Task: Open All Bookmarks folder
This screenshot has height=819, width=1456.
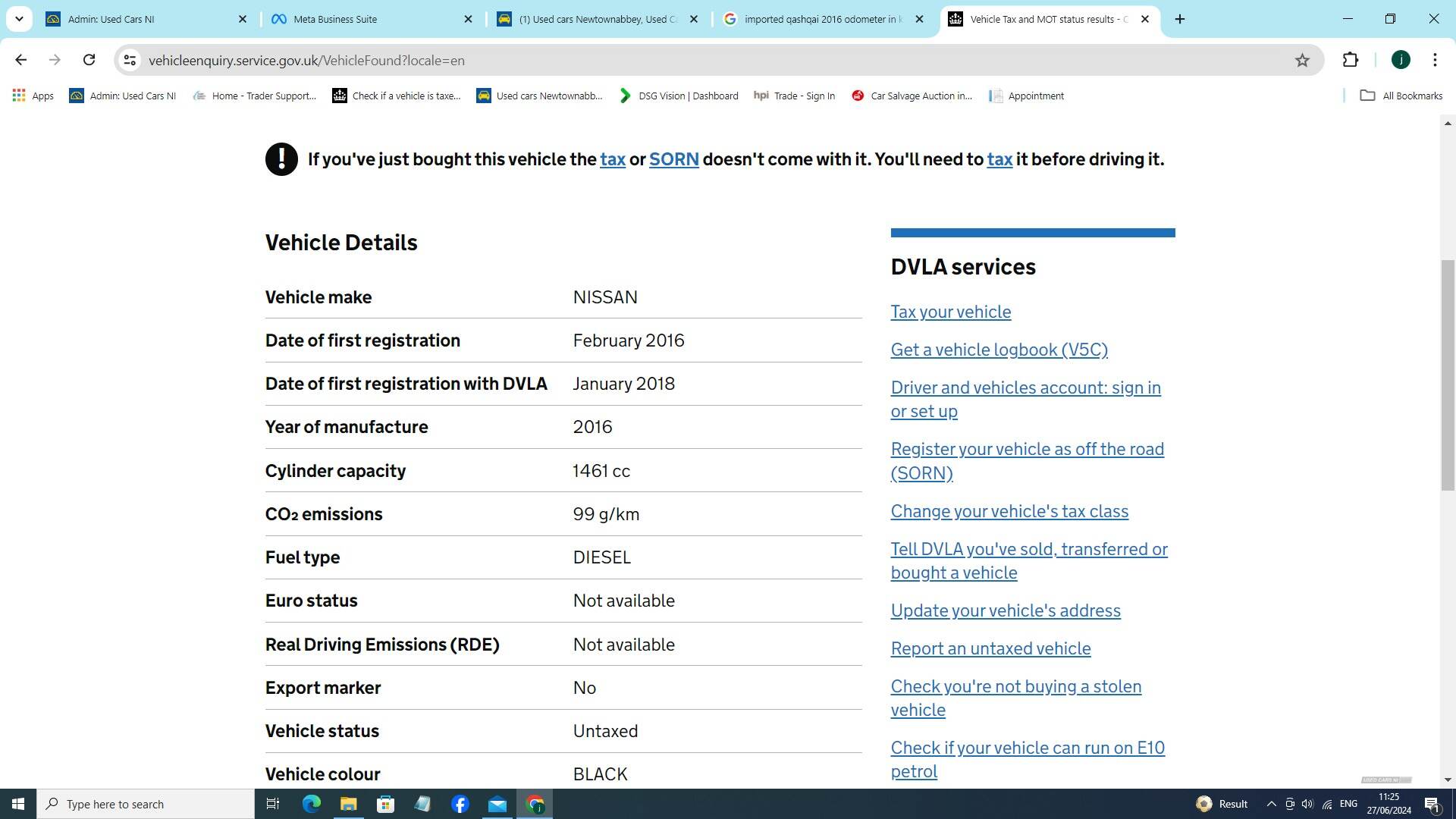Action: 1401,96
